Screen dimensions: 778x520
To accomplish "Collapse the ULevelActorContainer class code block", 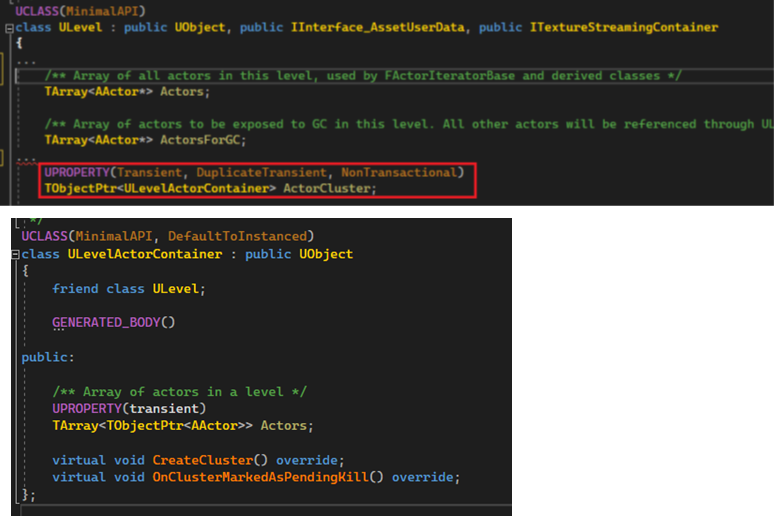I will coord(15,255).
